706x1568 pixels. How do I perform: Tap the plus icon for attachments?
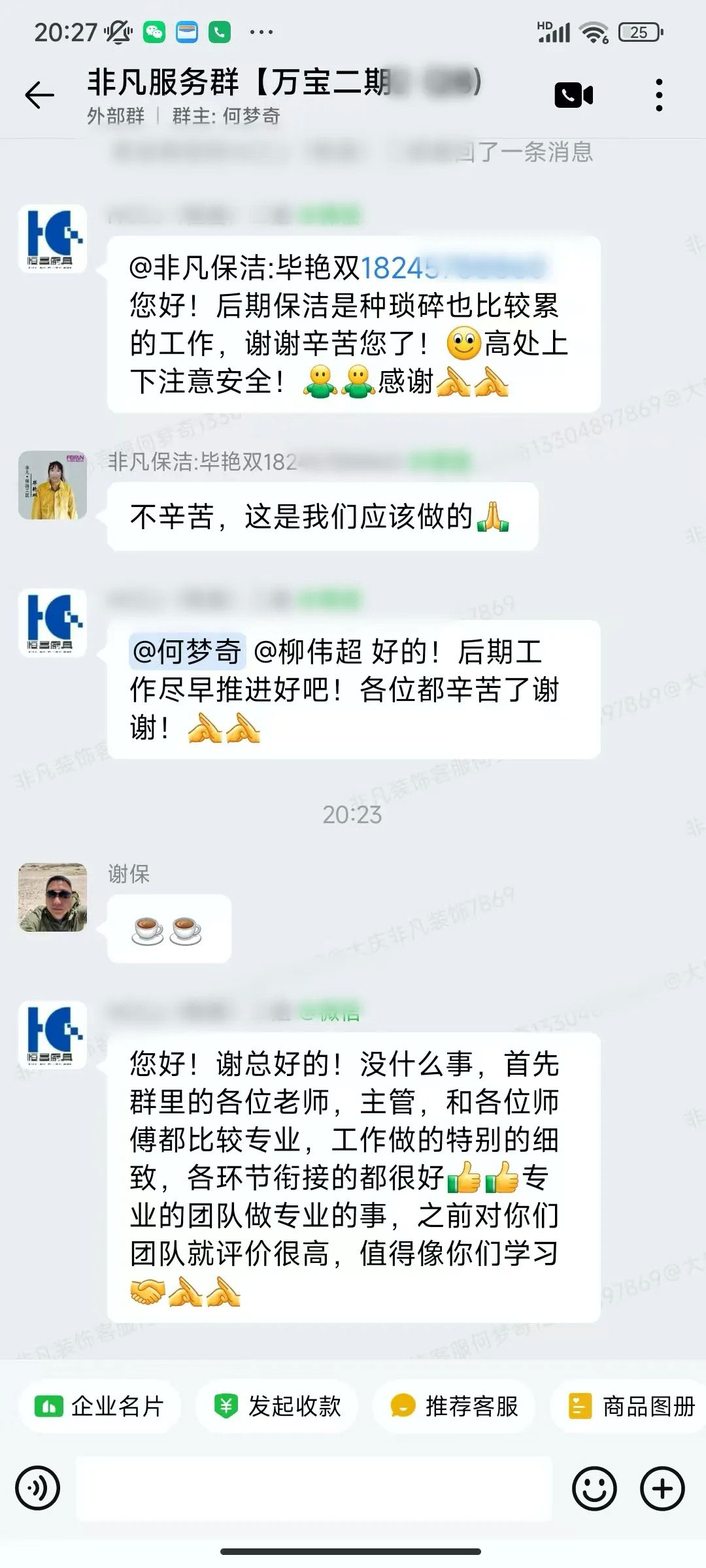click(662, 1489)
